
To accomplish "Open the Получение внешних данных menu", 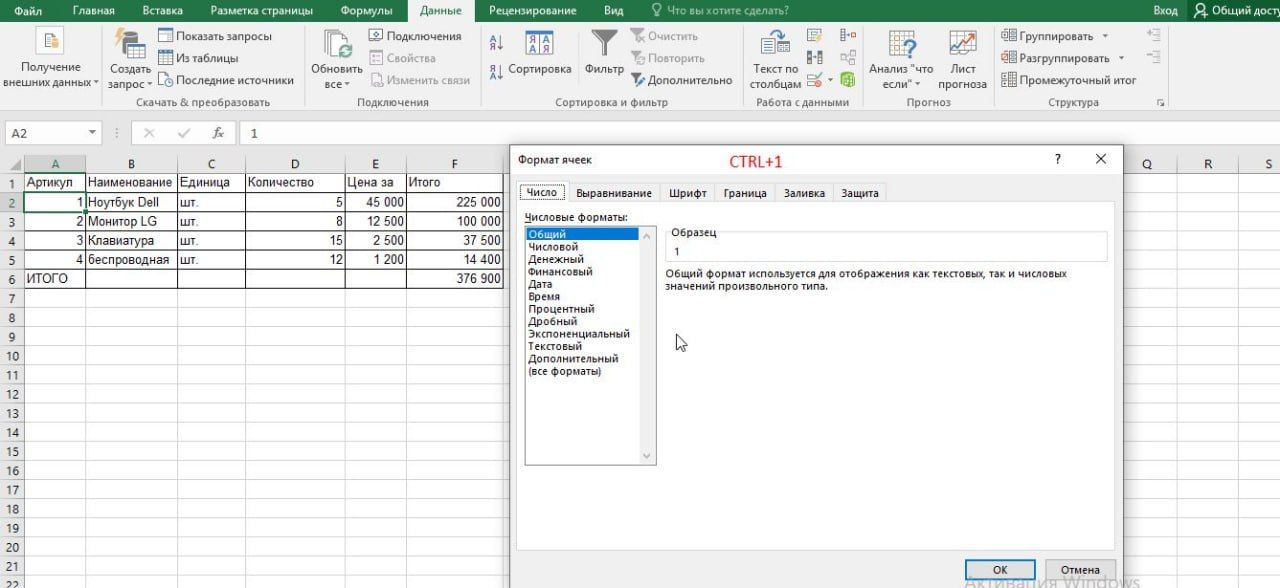I will point(50,60).
